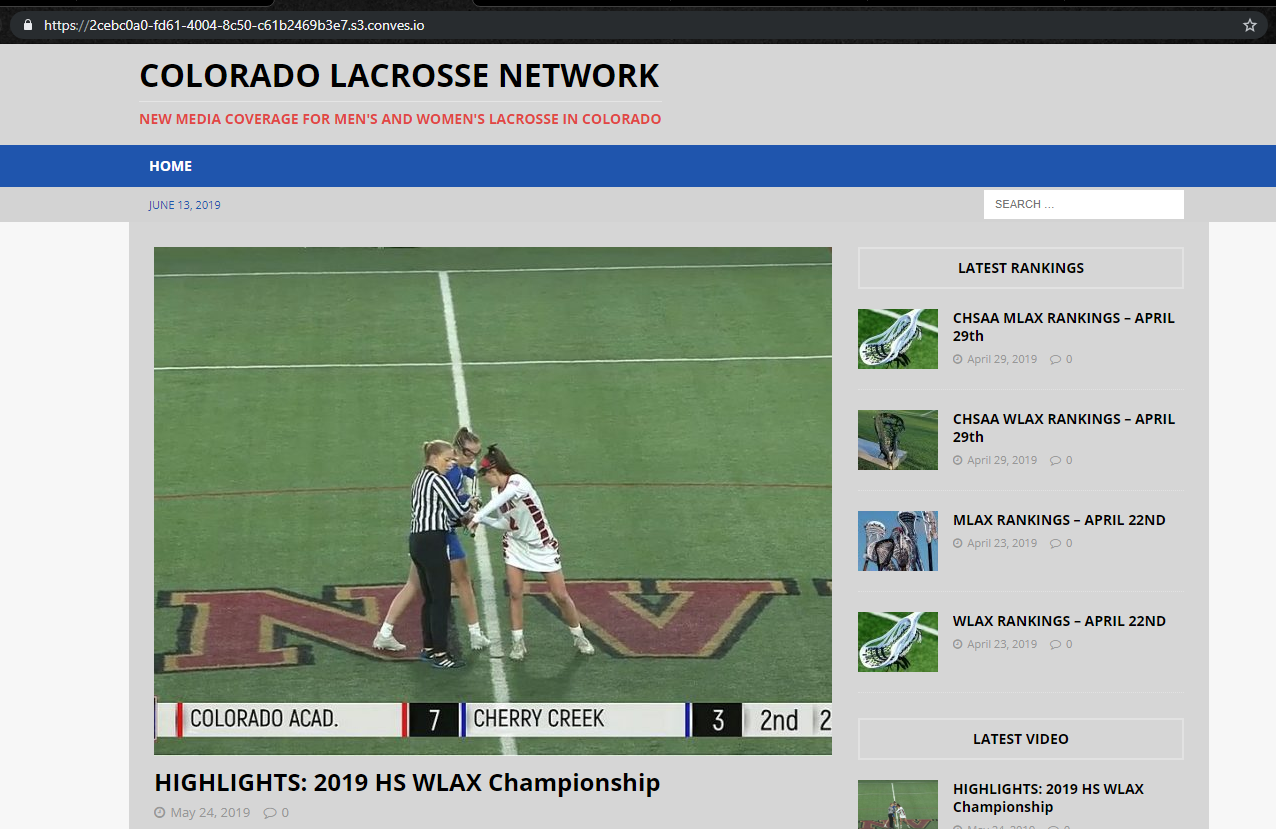Click comment count on MLAX April 22nd
Viewport: 1276px width, 829px height.
pos(1069,543)
